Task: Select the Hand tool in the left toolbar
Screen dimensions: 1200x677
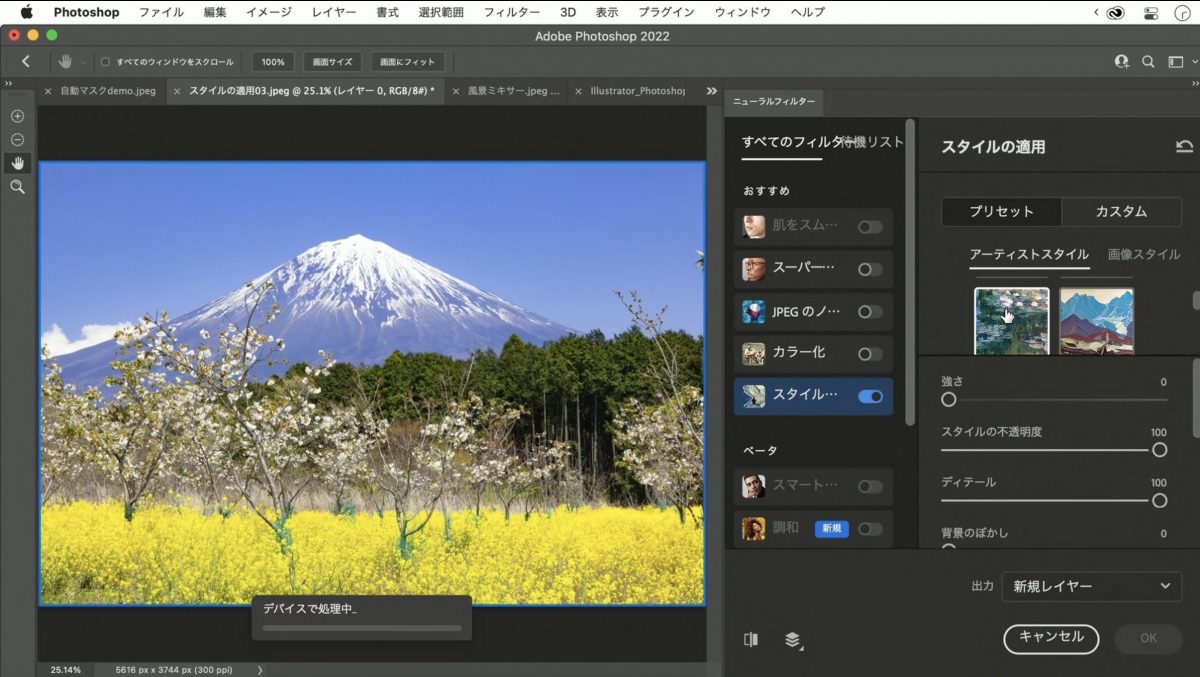Action: click(x=17, y=163)
